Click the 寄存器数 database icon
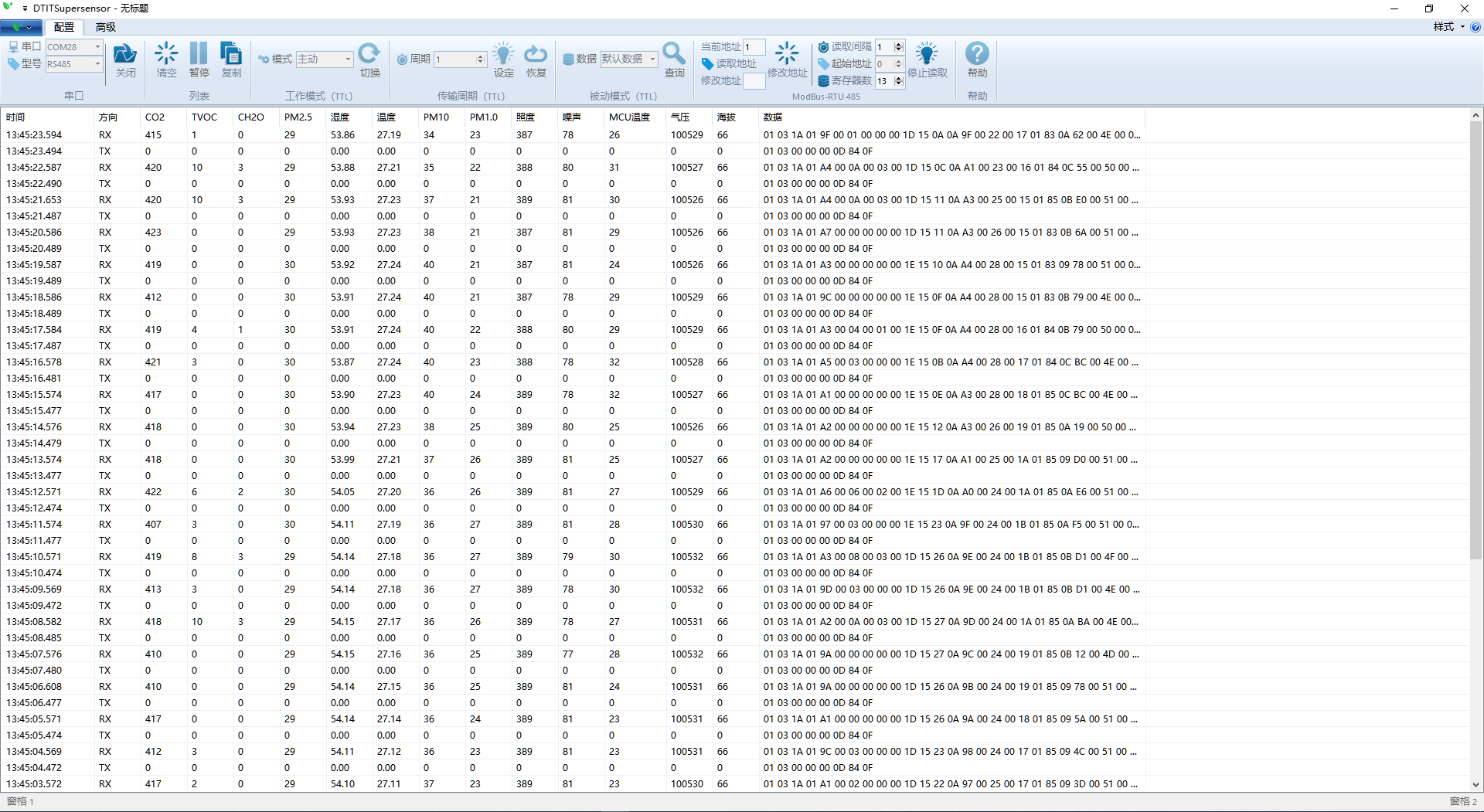 (823, 80)
